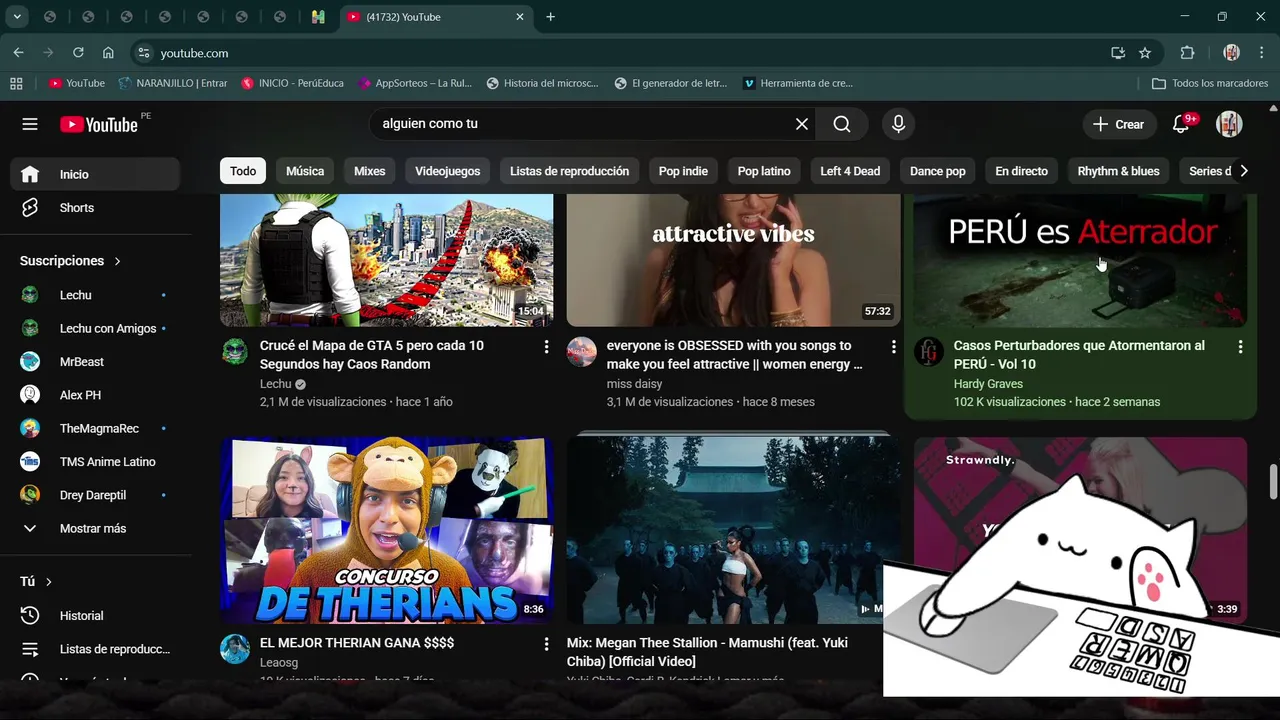Reload the page
Image resolution: width=1280 pixels, height=720 pixels.
[x=78, y=53]
